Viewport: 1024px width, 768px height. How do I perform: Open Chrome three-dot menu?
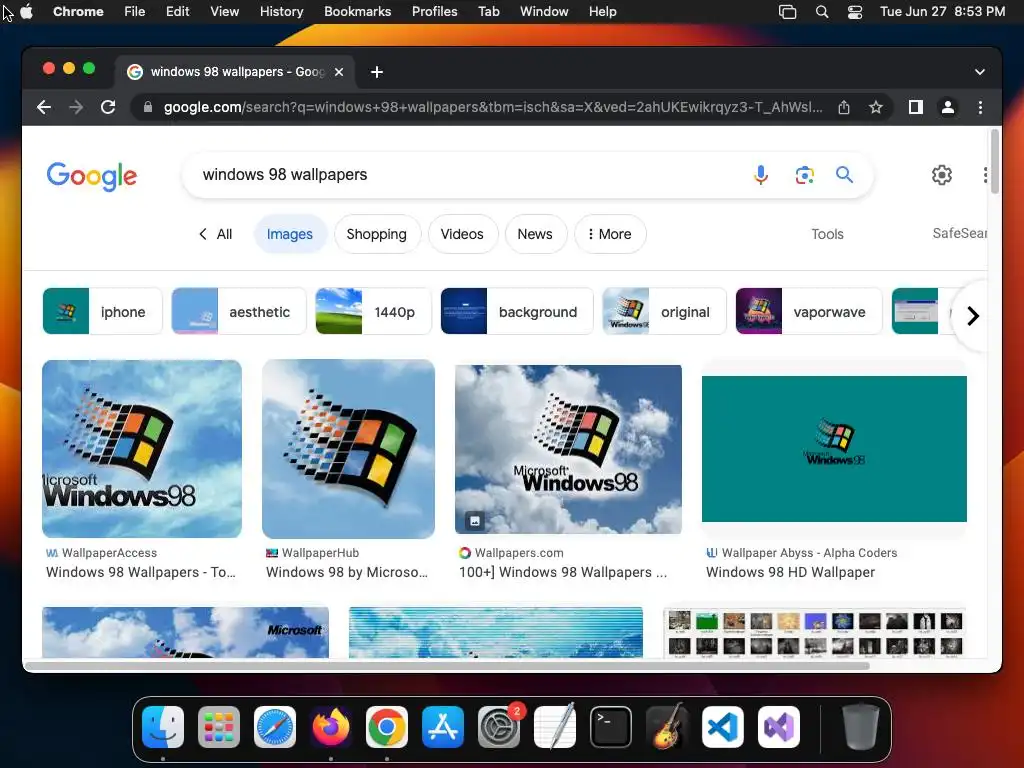click(980, 107)
